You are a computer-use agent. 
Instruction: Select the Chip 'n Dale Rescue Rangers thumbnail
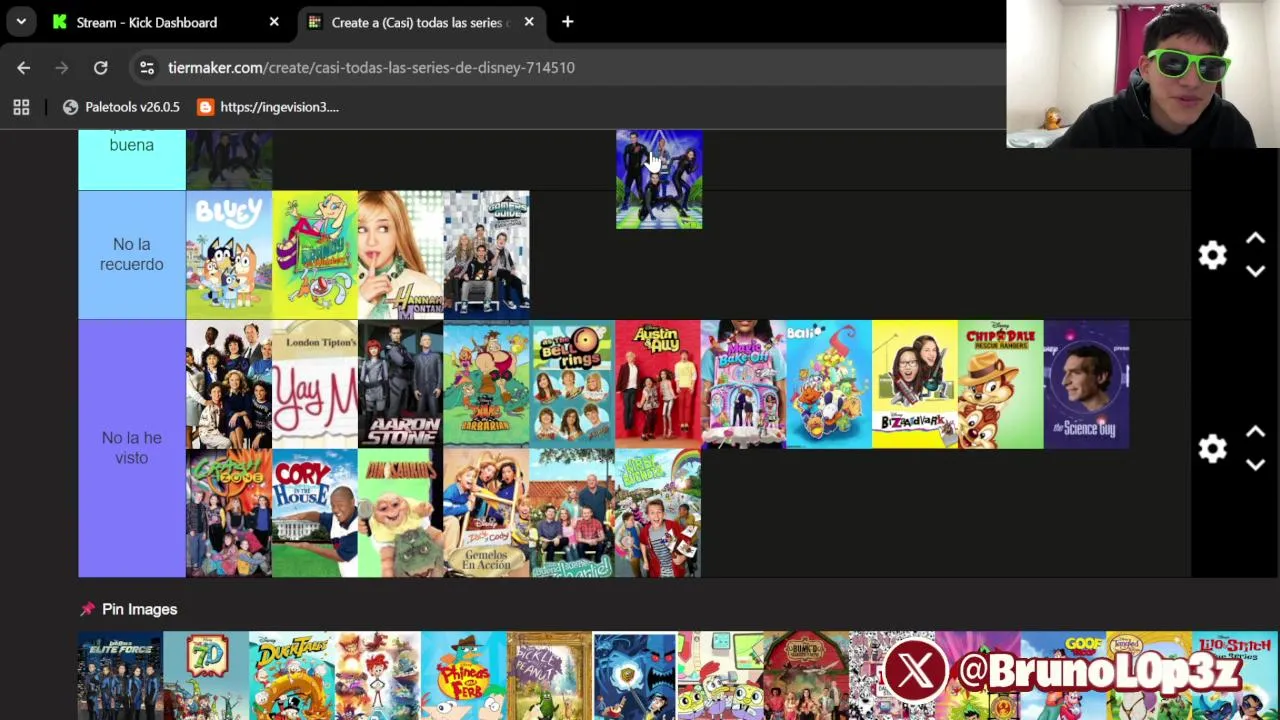[x=1001, y=384]
